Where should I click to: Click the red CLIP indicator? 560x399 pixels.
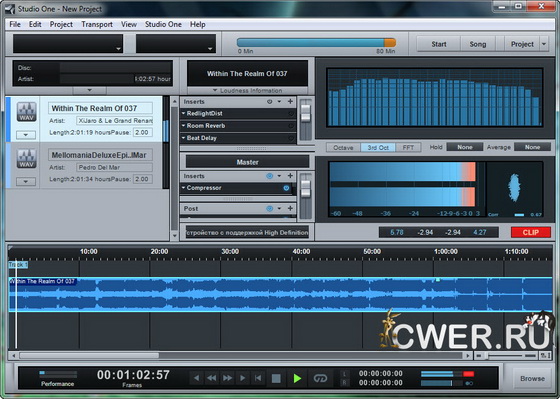[530, 232]
